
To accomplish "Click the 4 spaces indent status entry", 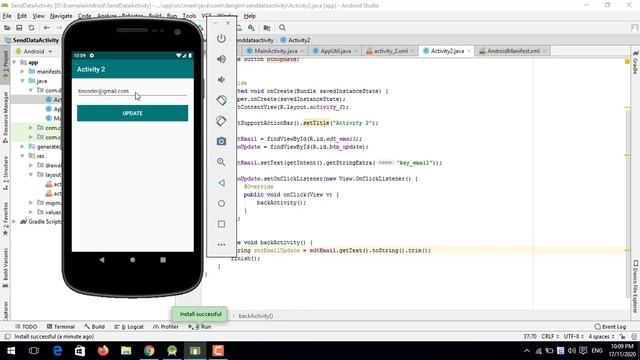I will [601, 336].
